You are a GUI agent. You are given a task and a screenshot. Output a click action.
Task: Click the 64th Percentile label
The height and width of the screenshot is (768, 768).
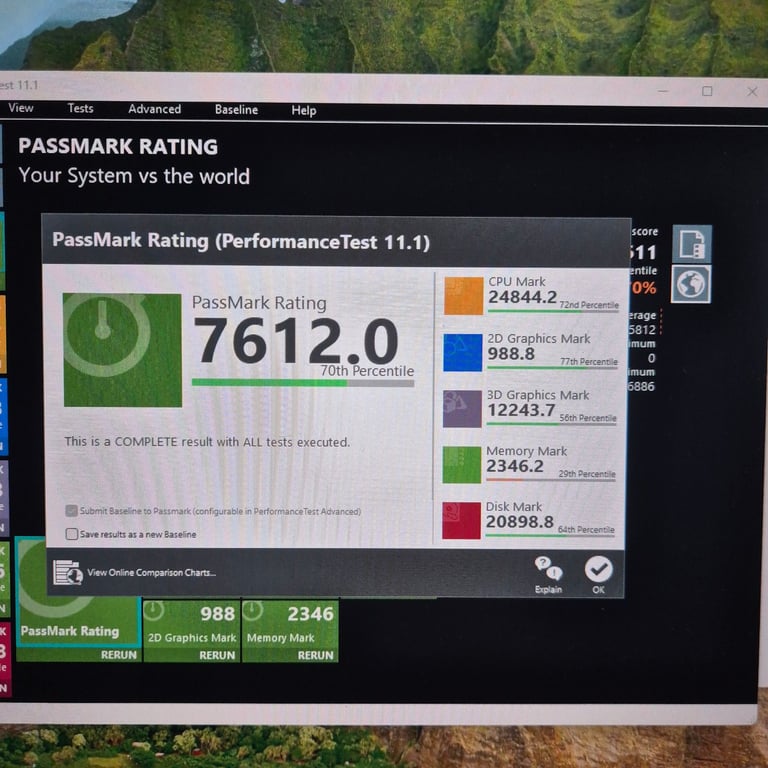point(586,529)
